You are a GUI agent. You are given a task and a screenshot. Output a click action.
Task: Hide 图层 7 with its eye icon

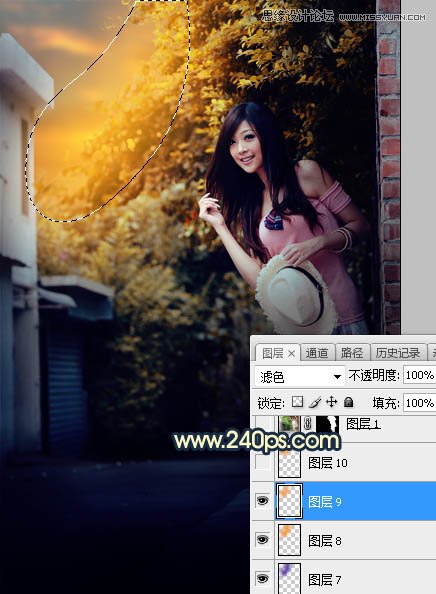(263, 578)
